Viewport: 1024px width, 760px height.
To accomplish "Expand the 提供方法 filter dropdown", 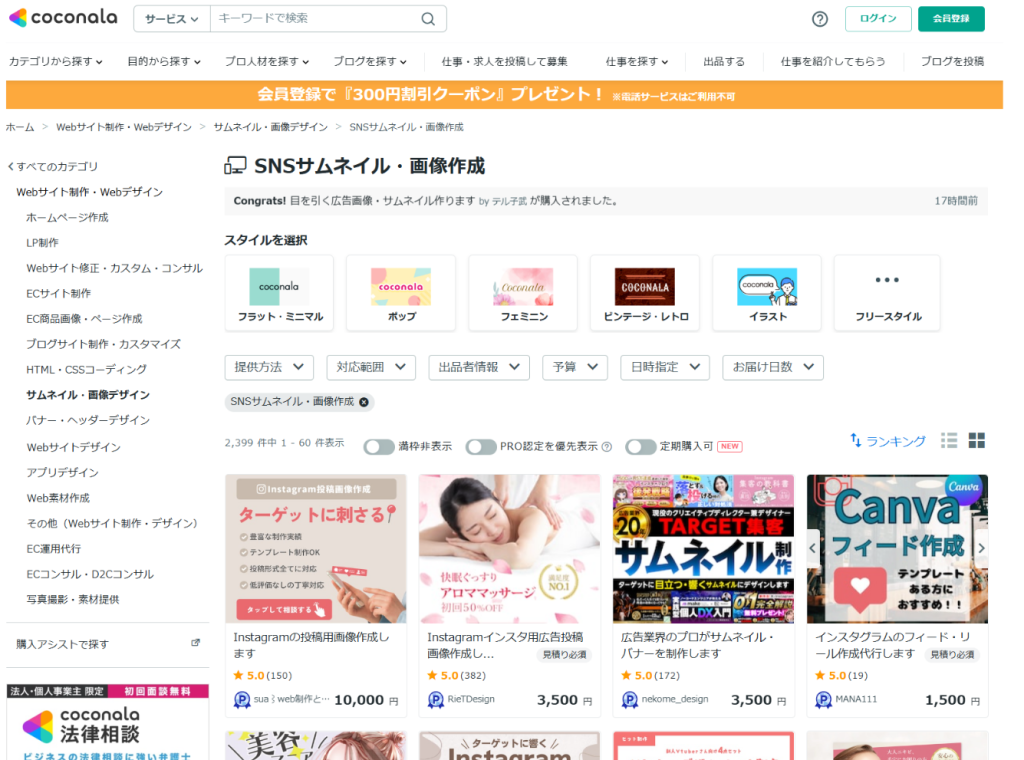I will tap(269, 367).
